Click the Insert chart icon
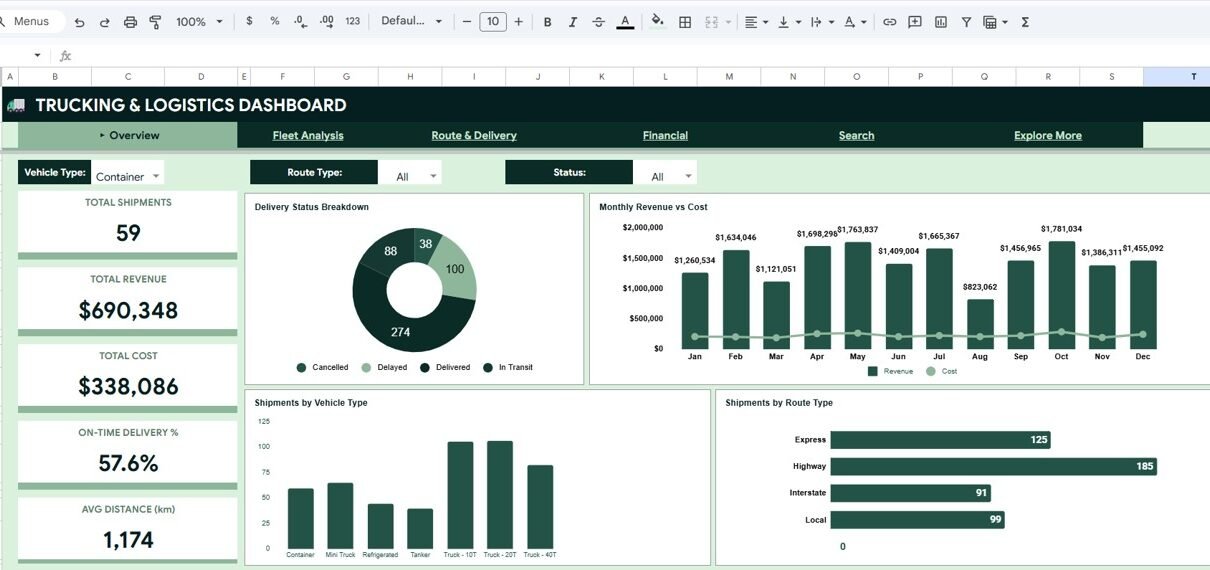Viewport: 1210px width, 570px height. [940, 22]
